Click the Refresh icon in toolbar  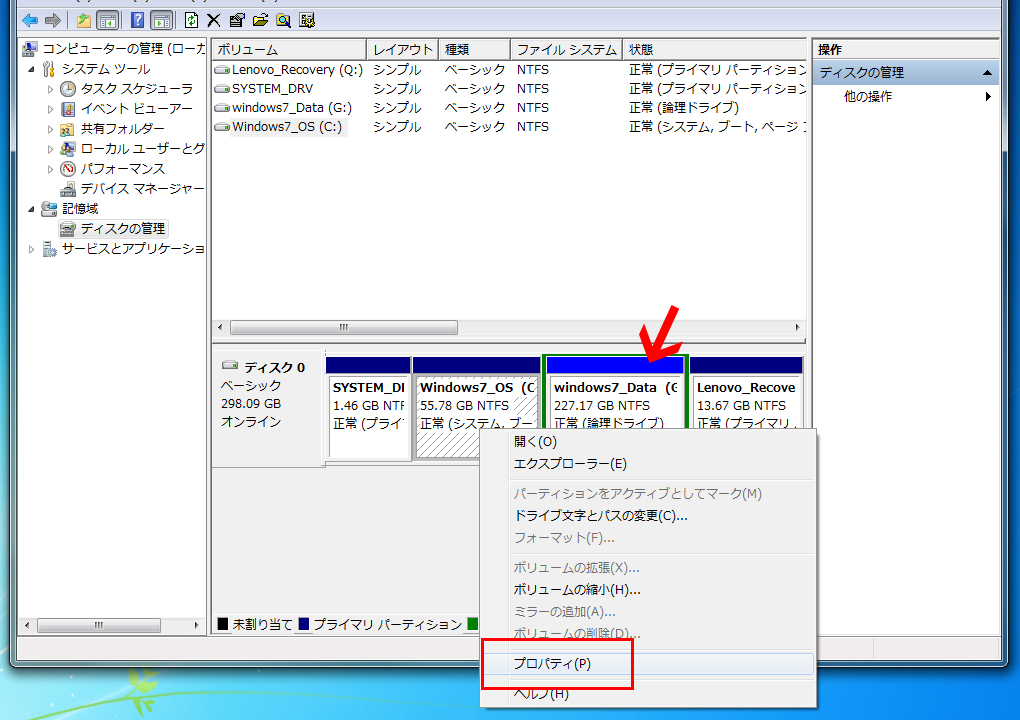[x=191, y=20]
